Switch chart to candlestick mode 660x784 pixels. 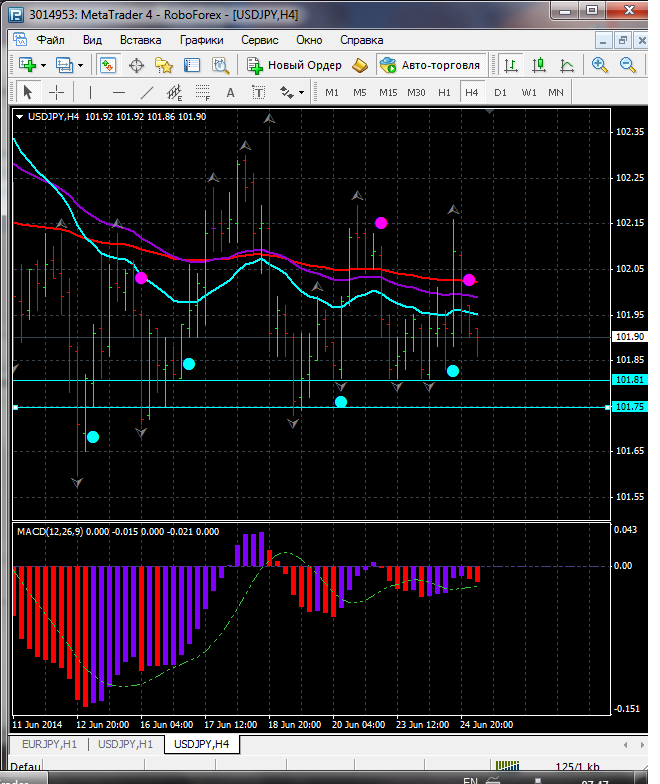pos(539,65)
